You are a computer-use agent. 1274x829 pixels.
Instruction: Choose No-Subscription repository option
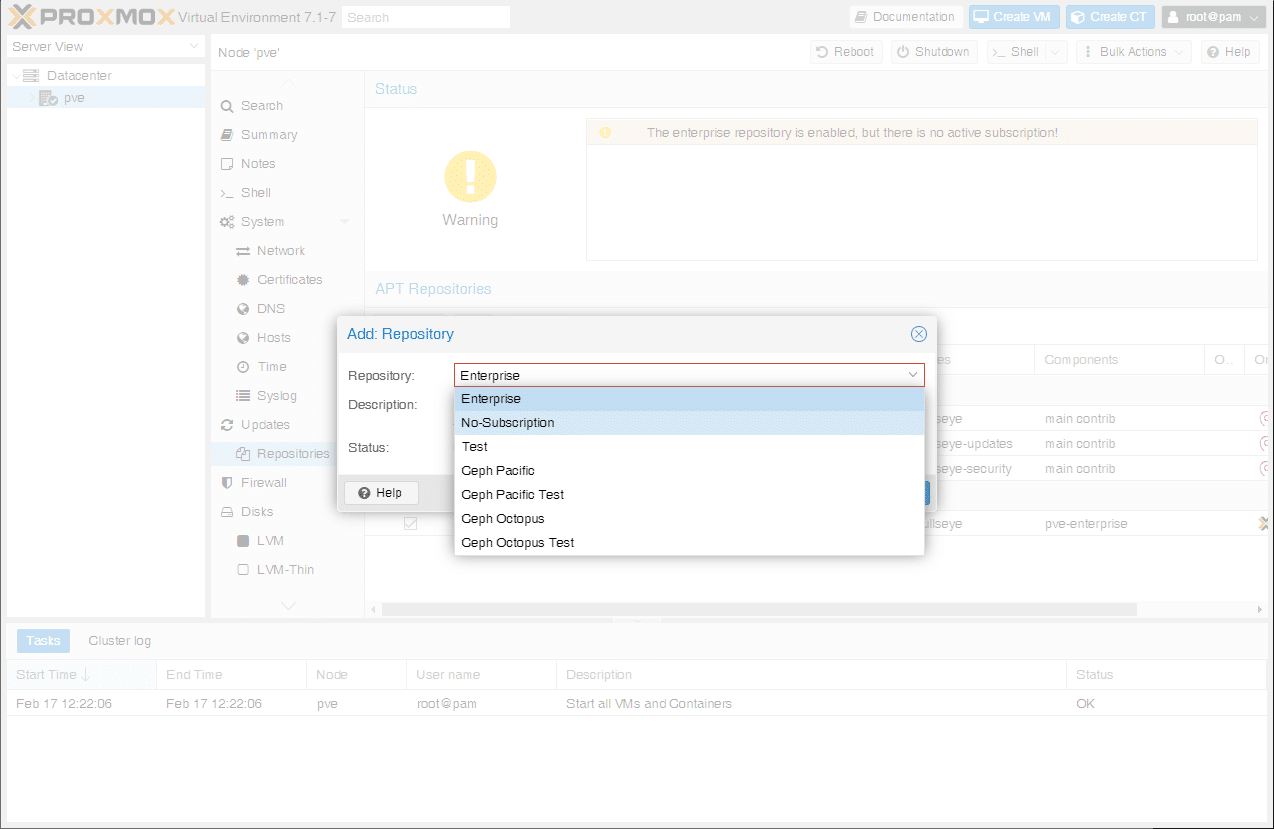[x=689, y=423]
